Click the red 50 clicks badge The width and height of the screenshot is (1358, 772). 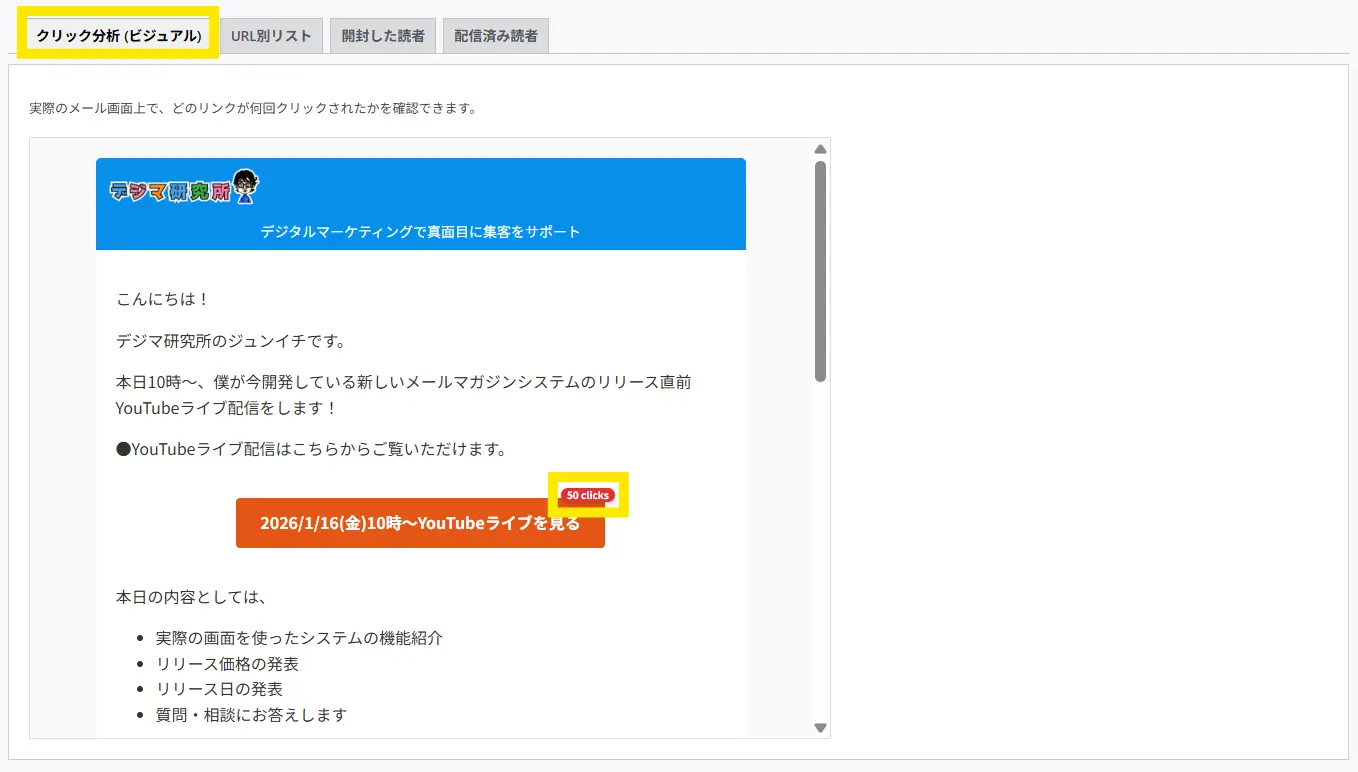tap(587, 495)
